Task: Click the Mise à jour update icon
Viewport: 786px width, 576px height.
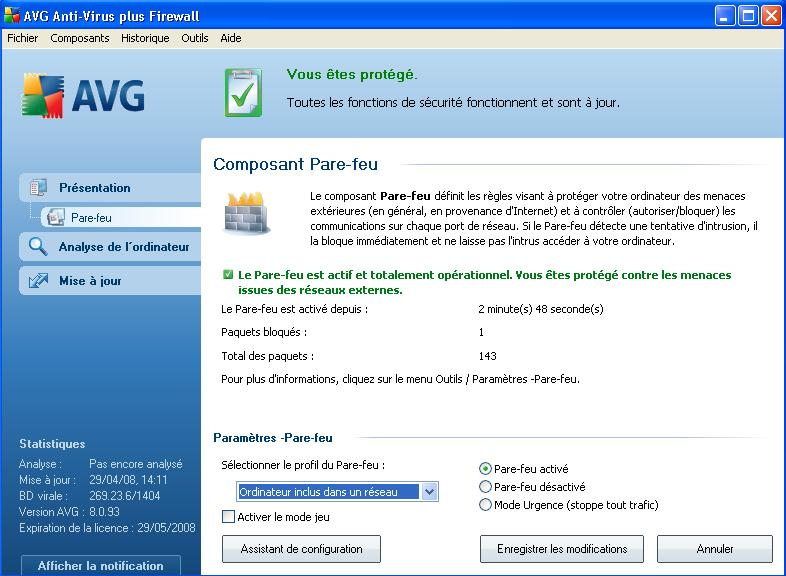Action: 39,281
